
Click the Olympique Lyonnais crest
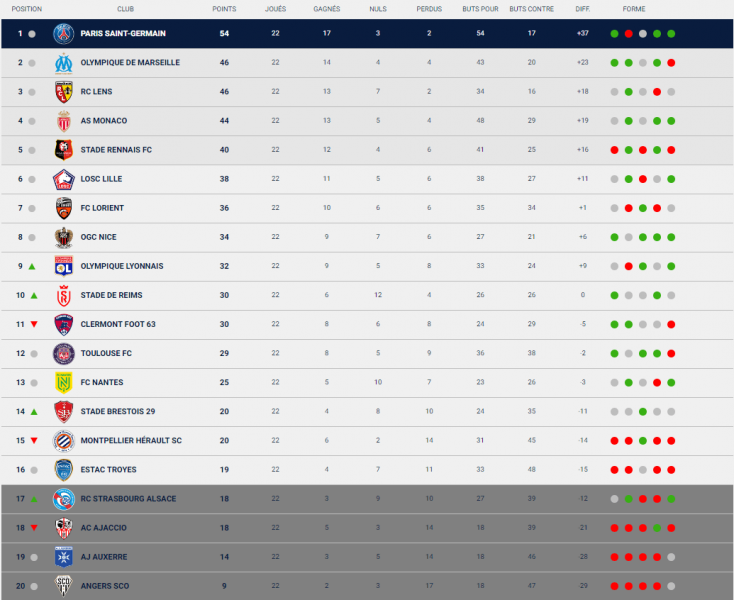coord(64,266)
